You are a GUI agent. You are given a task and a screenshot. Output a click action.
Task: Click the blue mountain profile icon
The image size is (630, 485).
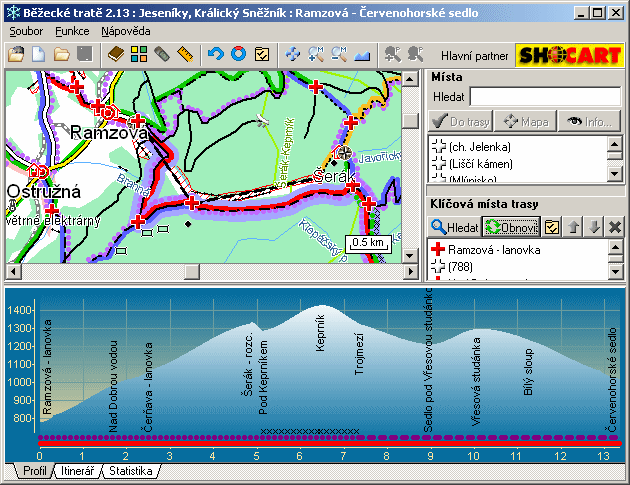click(x=362, y=54)
